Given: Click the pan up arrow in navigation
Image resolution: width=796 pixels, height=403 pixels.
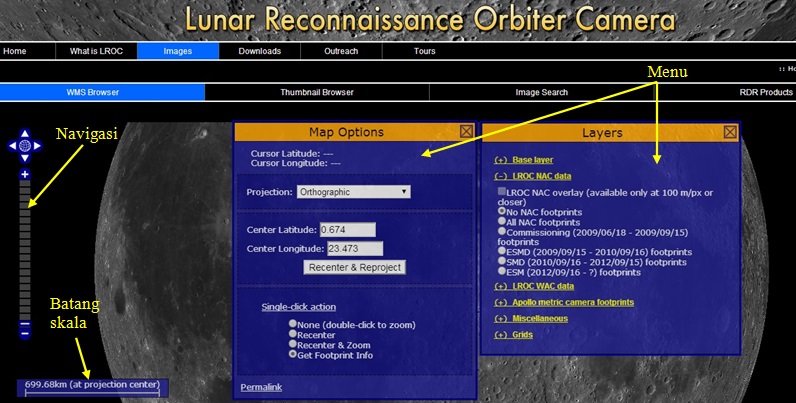Looking at the screenshot, I should click(26, 133).
